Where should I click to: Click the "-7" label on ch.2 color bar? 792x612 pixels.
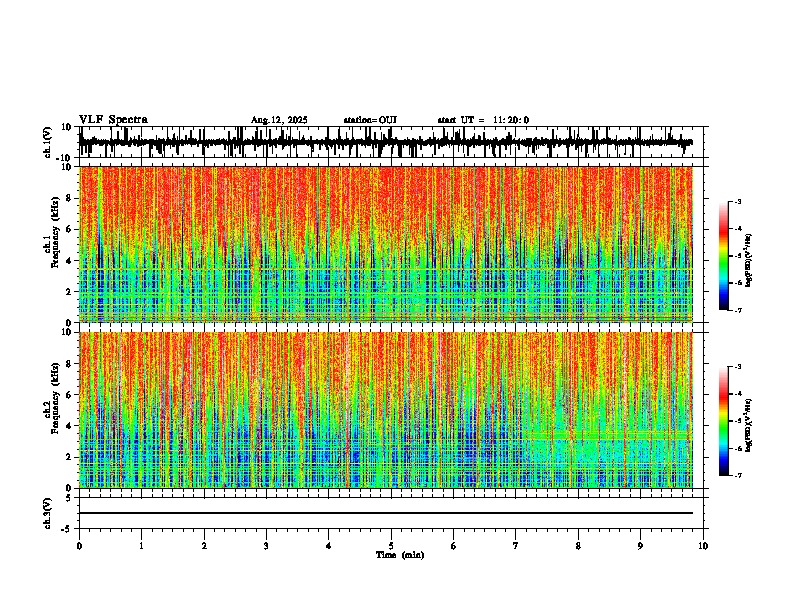(737, 475)
